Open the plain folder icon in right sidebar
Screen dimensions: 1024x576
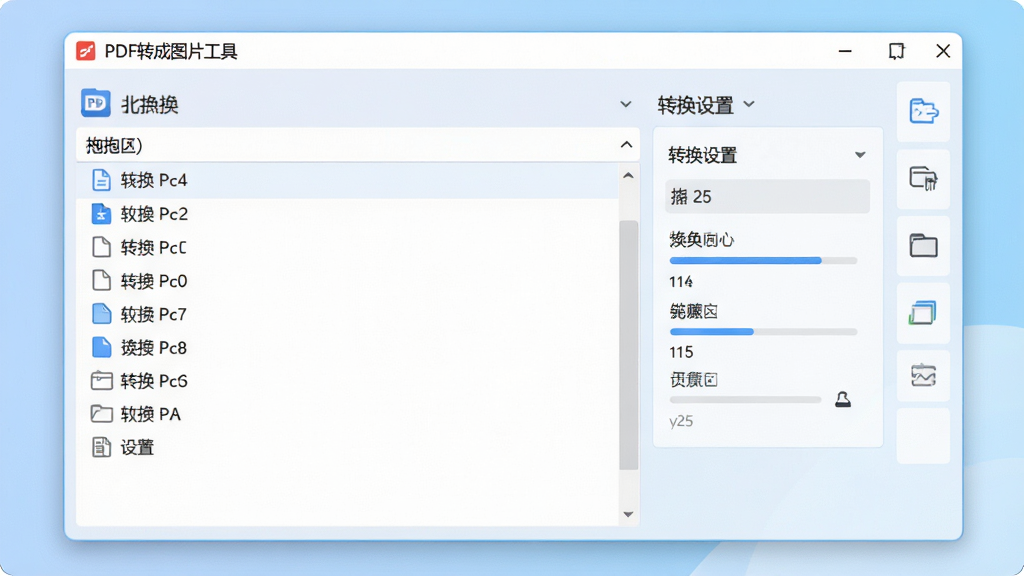coord(923,246)
